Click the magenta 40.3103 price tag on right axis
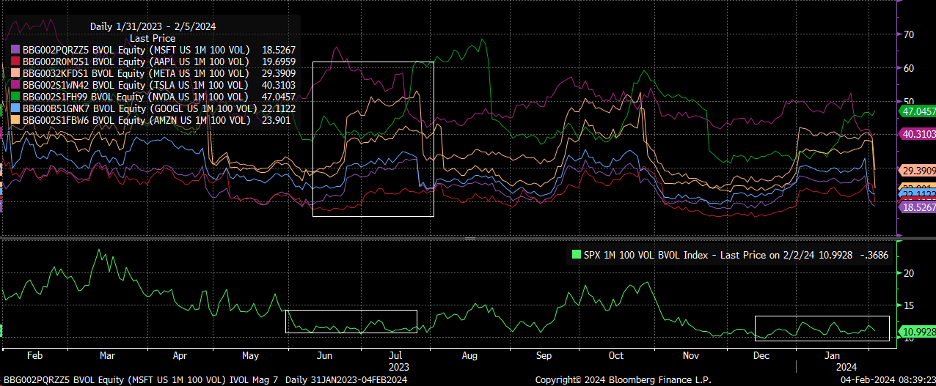936x386 pixels. 916,135
